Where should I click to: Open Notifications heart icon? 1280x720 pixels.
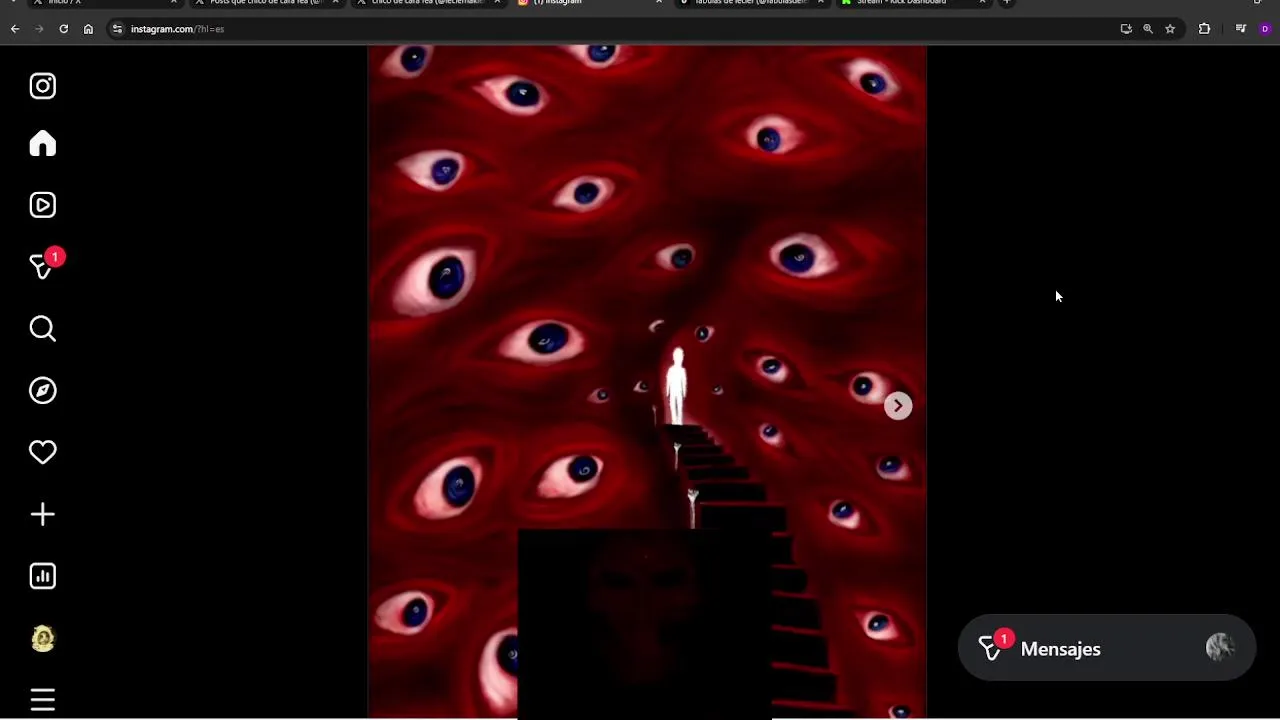pos(43,453)
